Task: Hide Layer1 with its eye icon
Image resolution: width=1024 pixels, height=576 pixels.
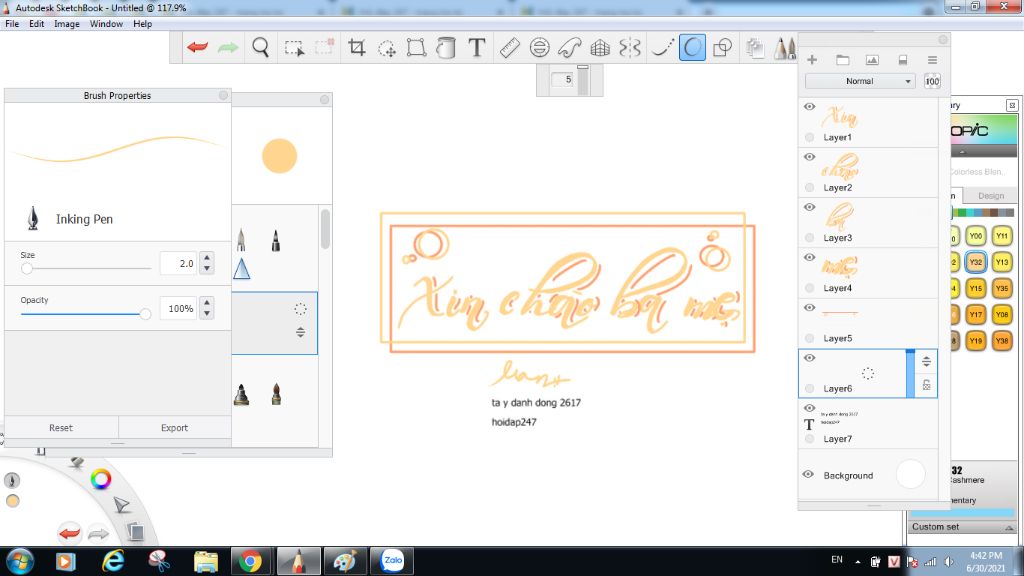Action: pyautogui.click(x=810, y=106)
